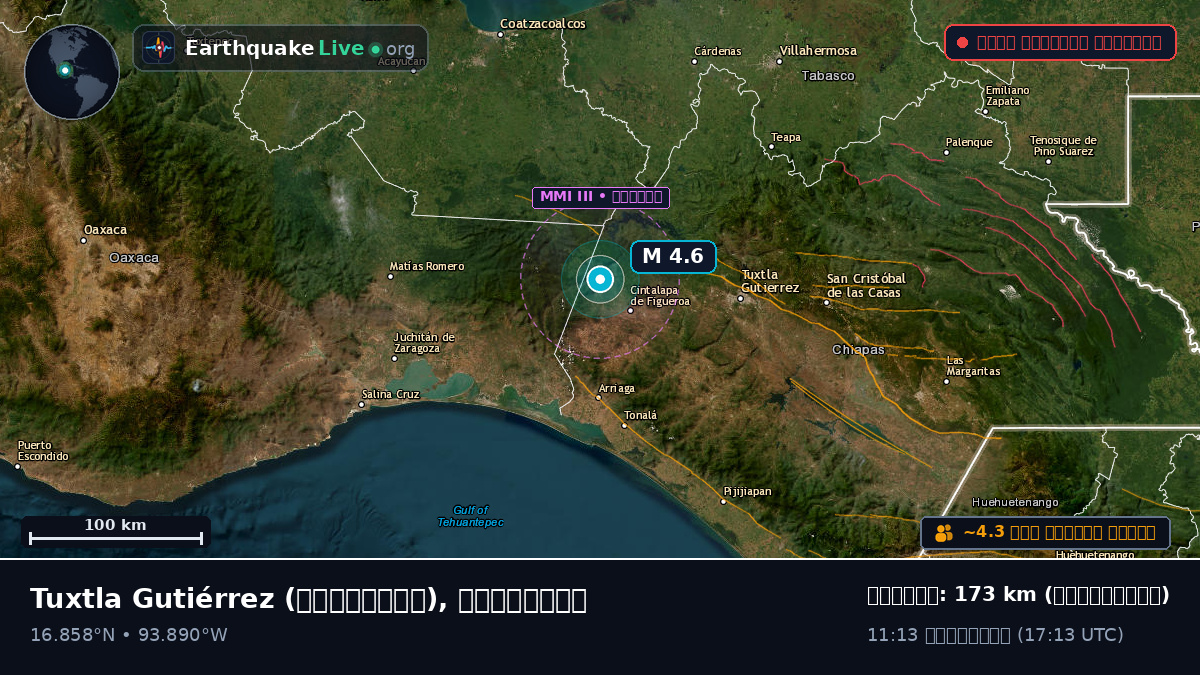
Task: Click the people icon in population badge
Action: 944,533
